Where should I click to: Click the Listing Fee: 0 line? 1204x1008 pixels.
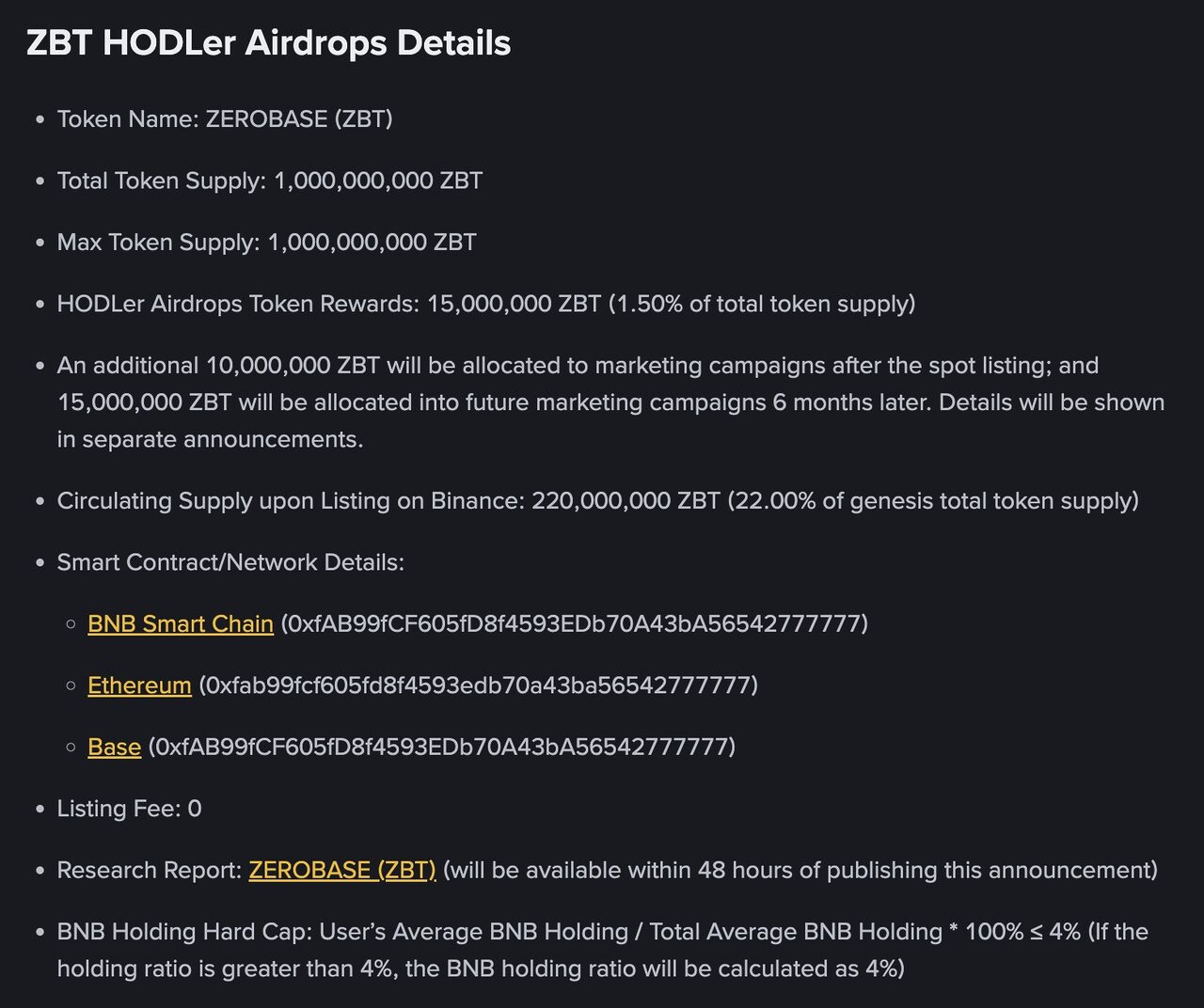click(129, 809)
